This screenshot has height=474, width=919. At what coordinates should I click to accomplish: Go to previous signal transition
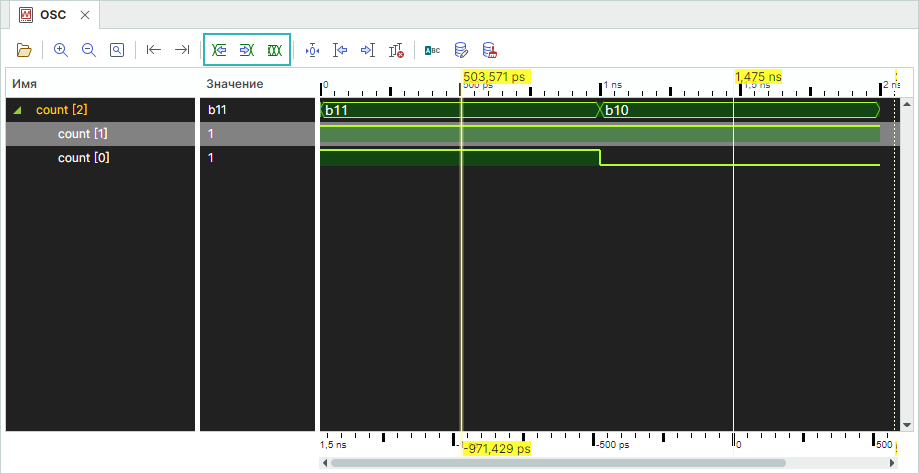[220, 50]
